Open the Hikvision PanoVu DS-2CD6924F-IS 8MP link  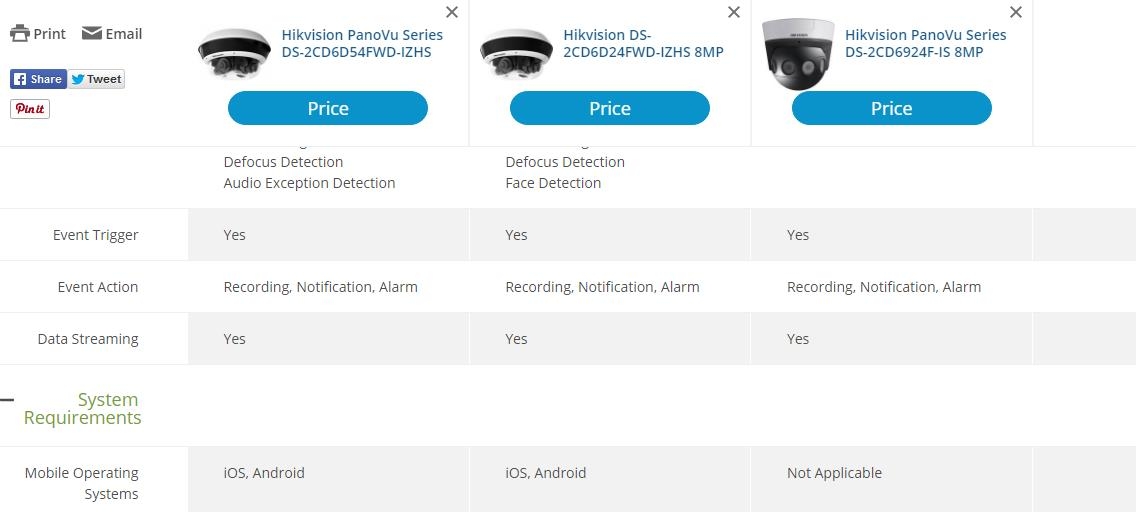click(x=925, y=43)
